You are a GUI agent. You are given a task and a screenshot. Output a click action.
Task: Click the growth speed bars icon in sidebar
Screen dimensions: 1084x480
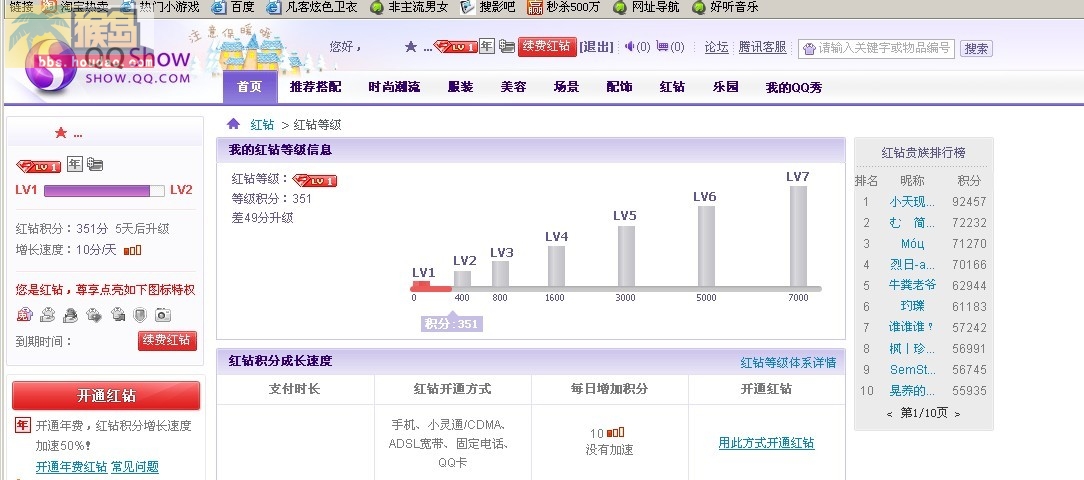point(132,250)
